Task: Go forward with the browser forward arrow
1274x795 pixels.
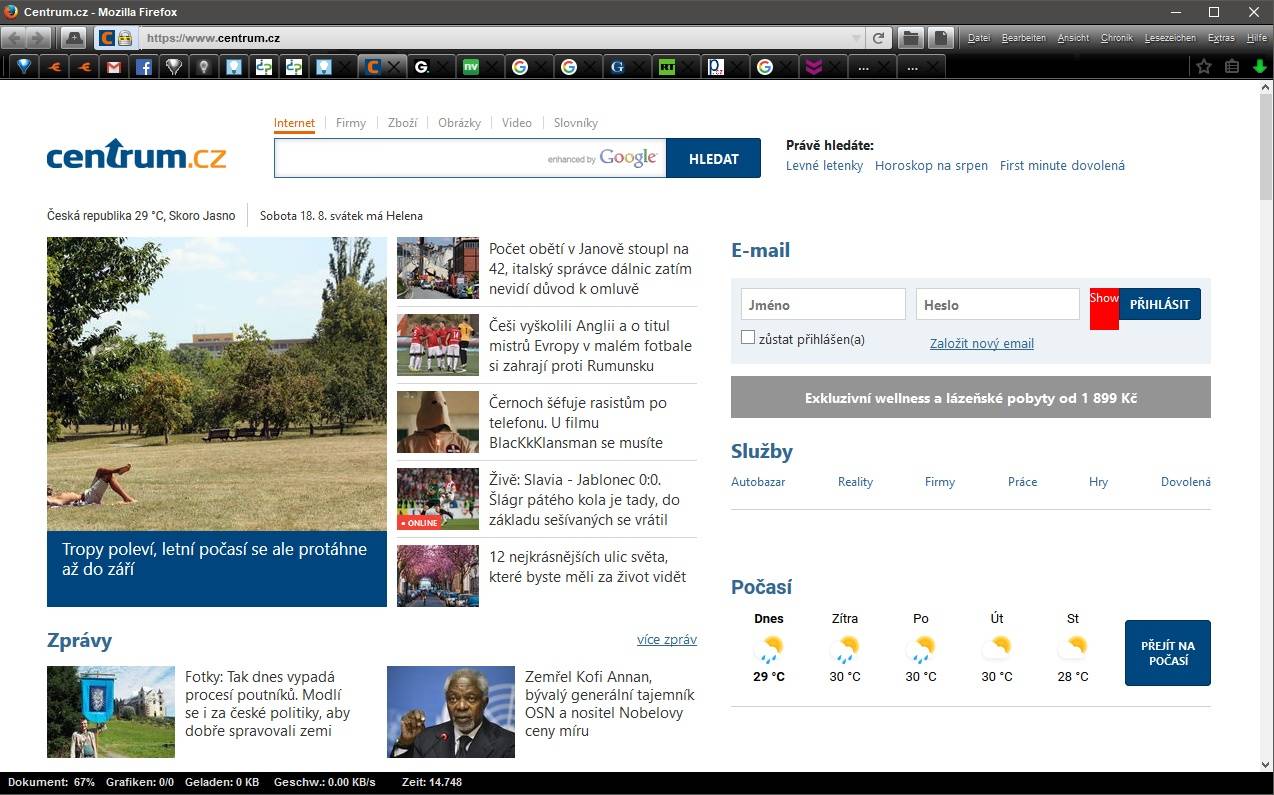Action: coord(38,39)
